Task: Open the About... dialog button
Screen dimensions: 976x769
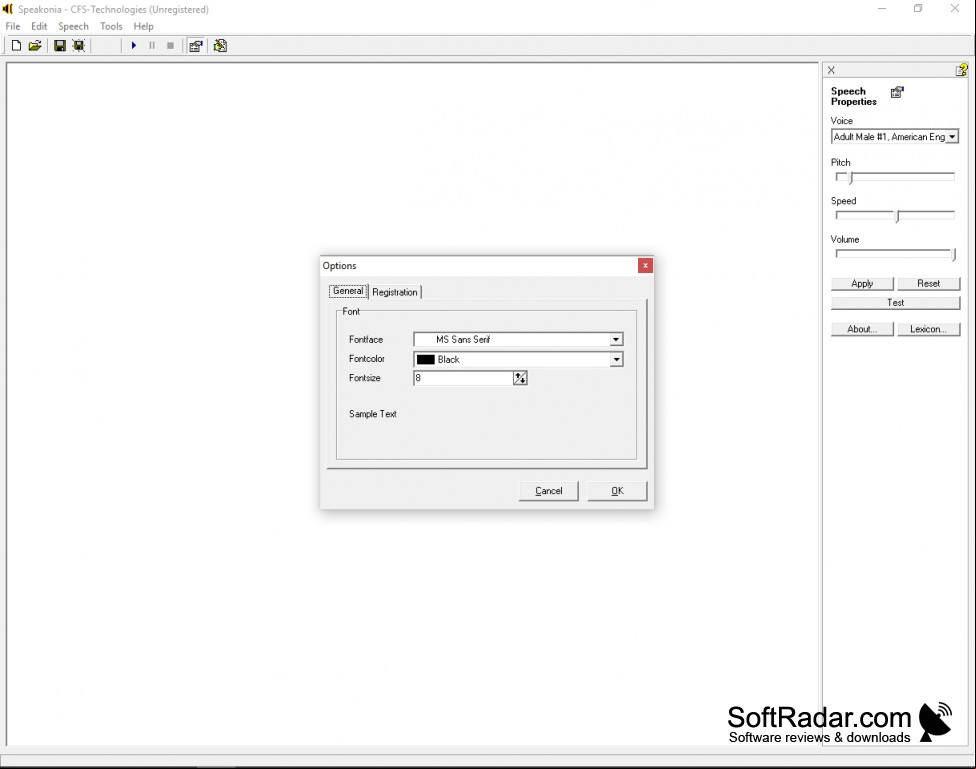Action: point(862,329)
